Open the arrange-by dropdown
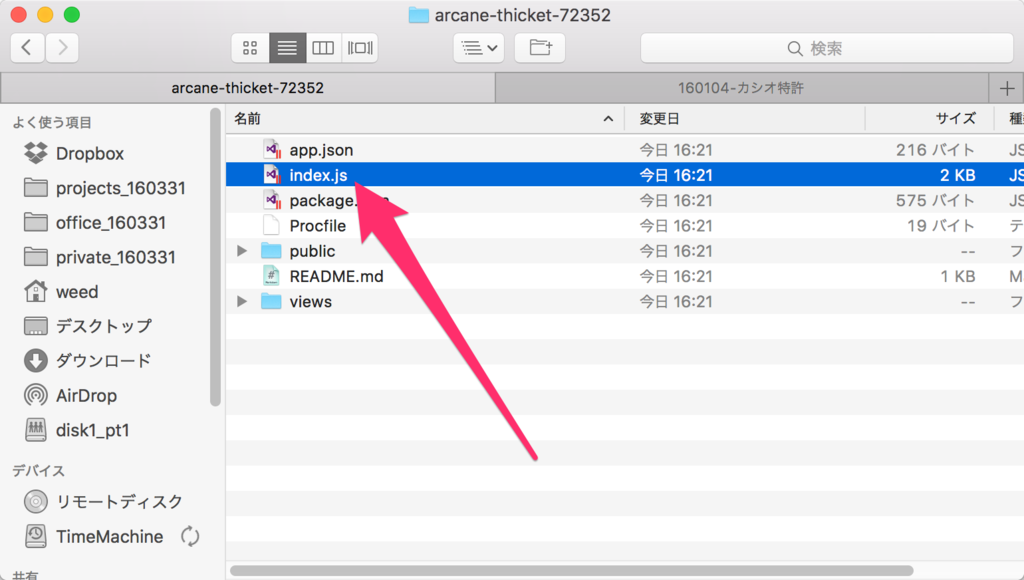 pyautogui.click(x=479, y=48)
